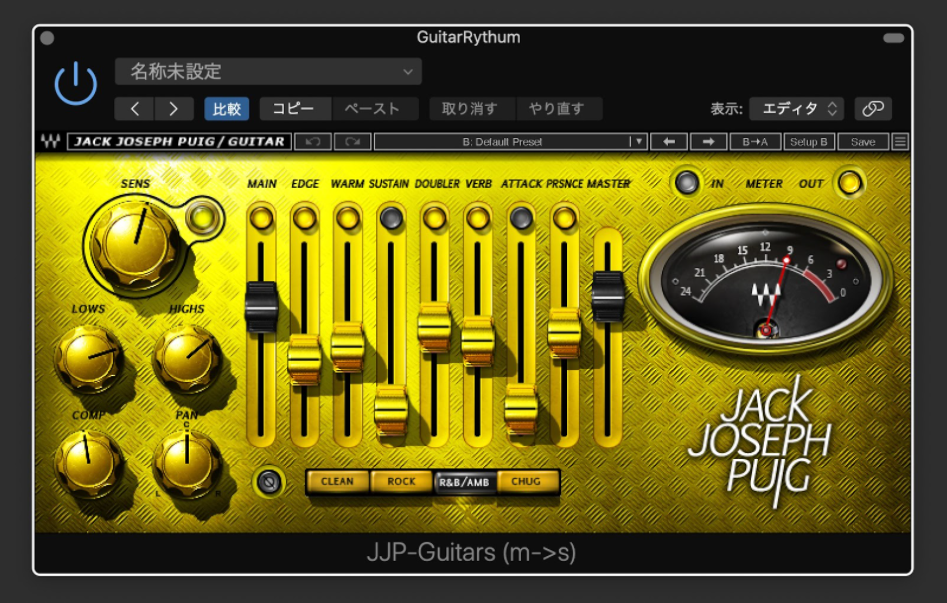Image resolution: width=947 pixels, height=603 pixels.
Task: Click the コピー copy button
Action: point(295,109)
